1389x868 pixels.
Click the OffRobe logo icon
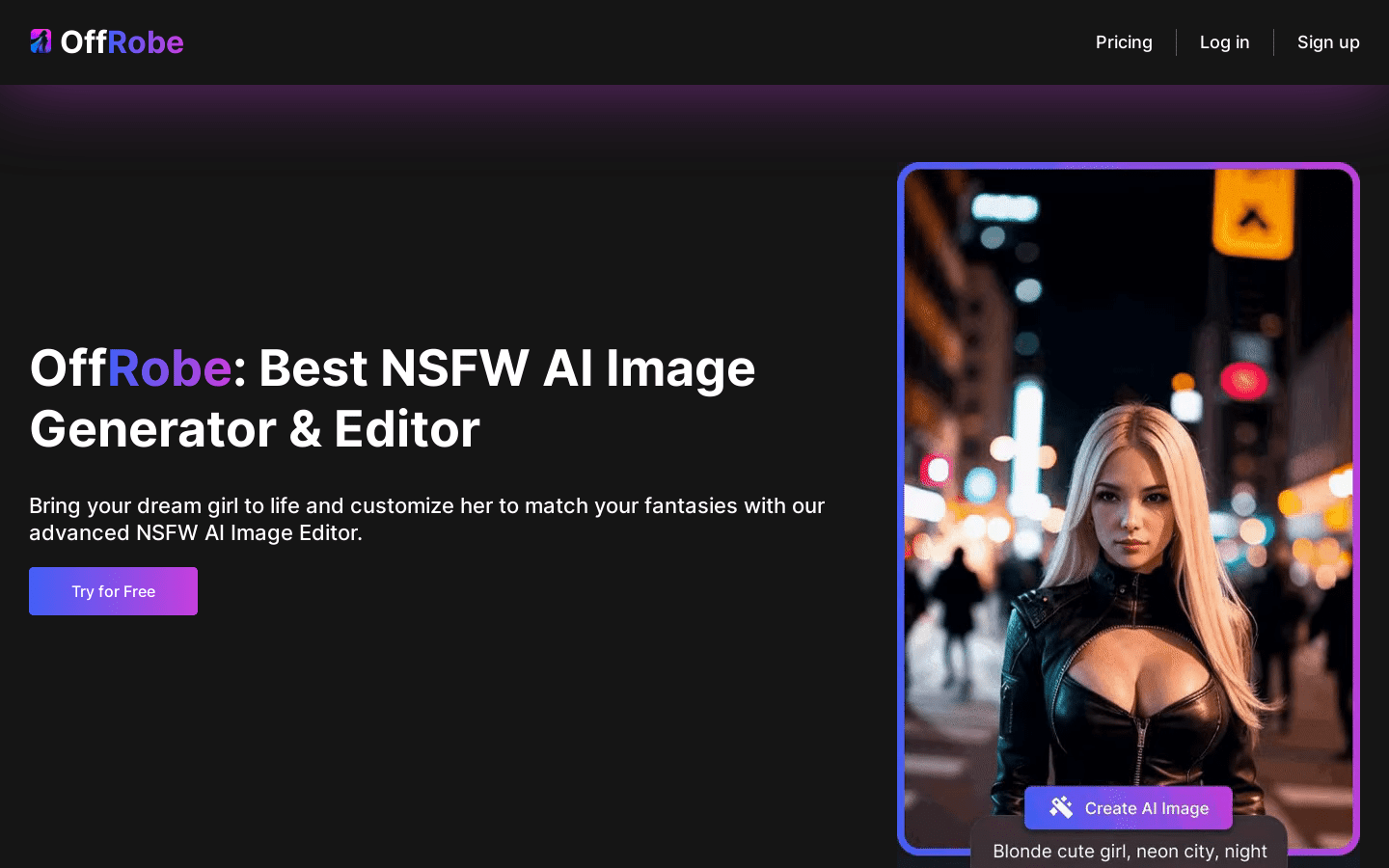[41, 41]
